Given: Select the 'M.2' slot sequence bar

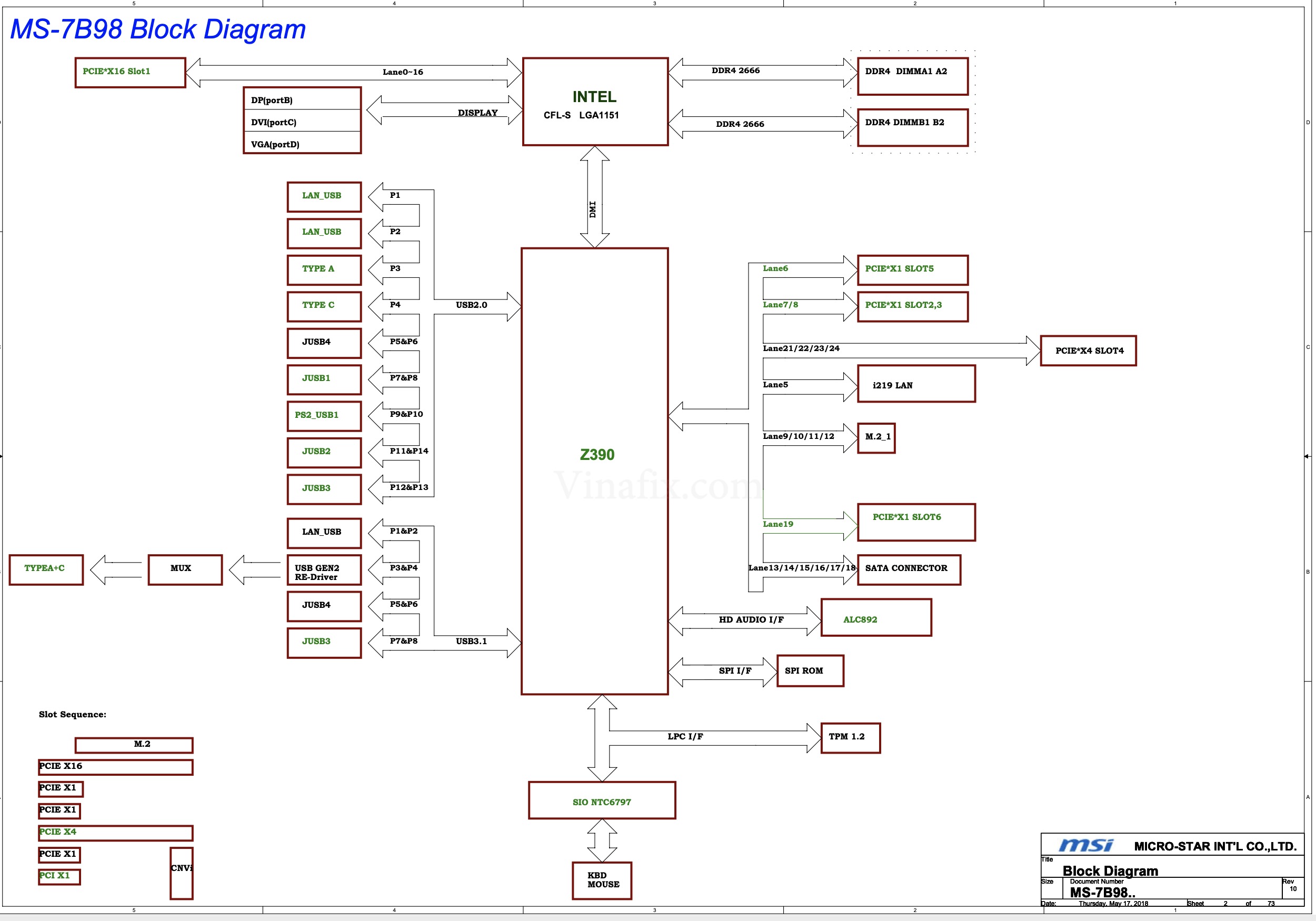Looking at the screenshot, I should coord(134,745).
